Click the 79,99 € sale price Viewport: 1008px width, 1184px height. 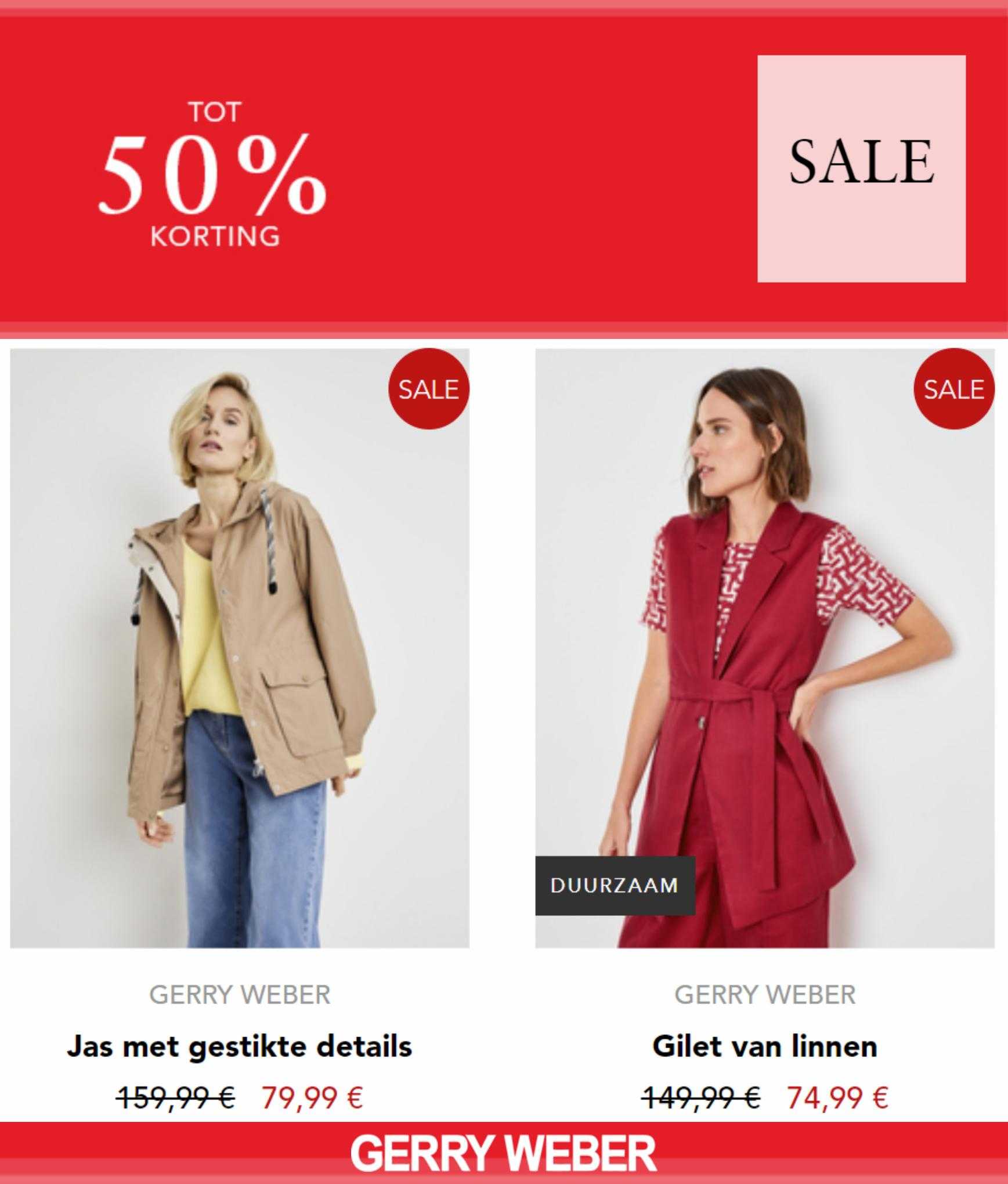312,1098
